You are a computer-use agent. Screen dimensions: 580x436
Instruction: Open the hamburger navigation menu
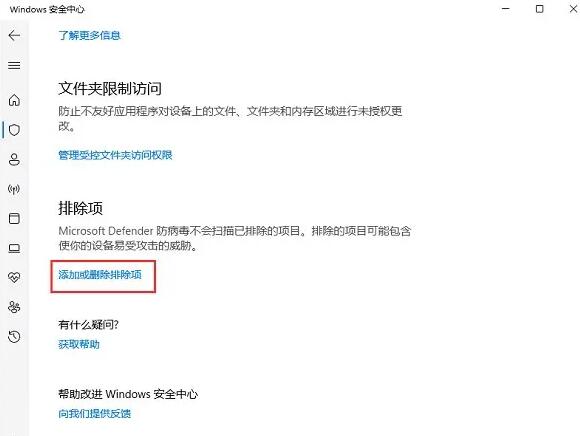tap(14, 65)
